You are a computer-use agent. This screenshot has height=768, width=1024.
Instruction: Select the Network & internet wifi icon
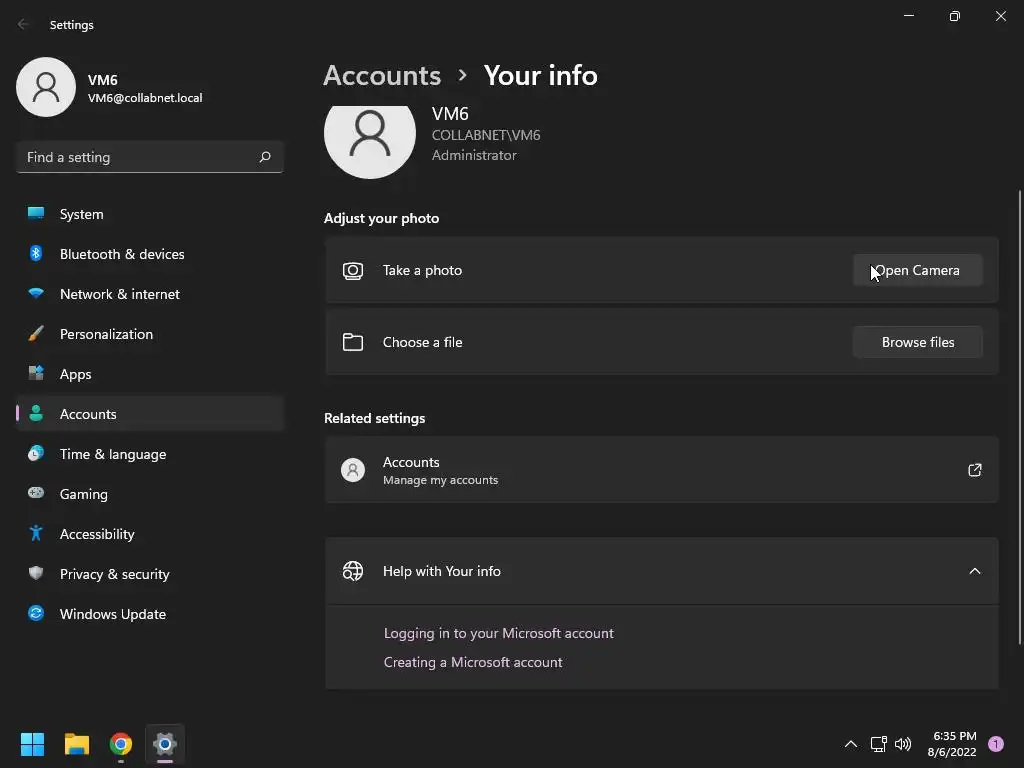click(36, 294)
